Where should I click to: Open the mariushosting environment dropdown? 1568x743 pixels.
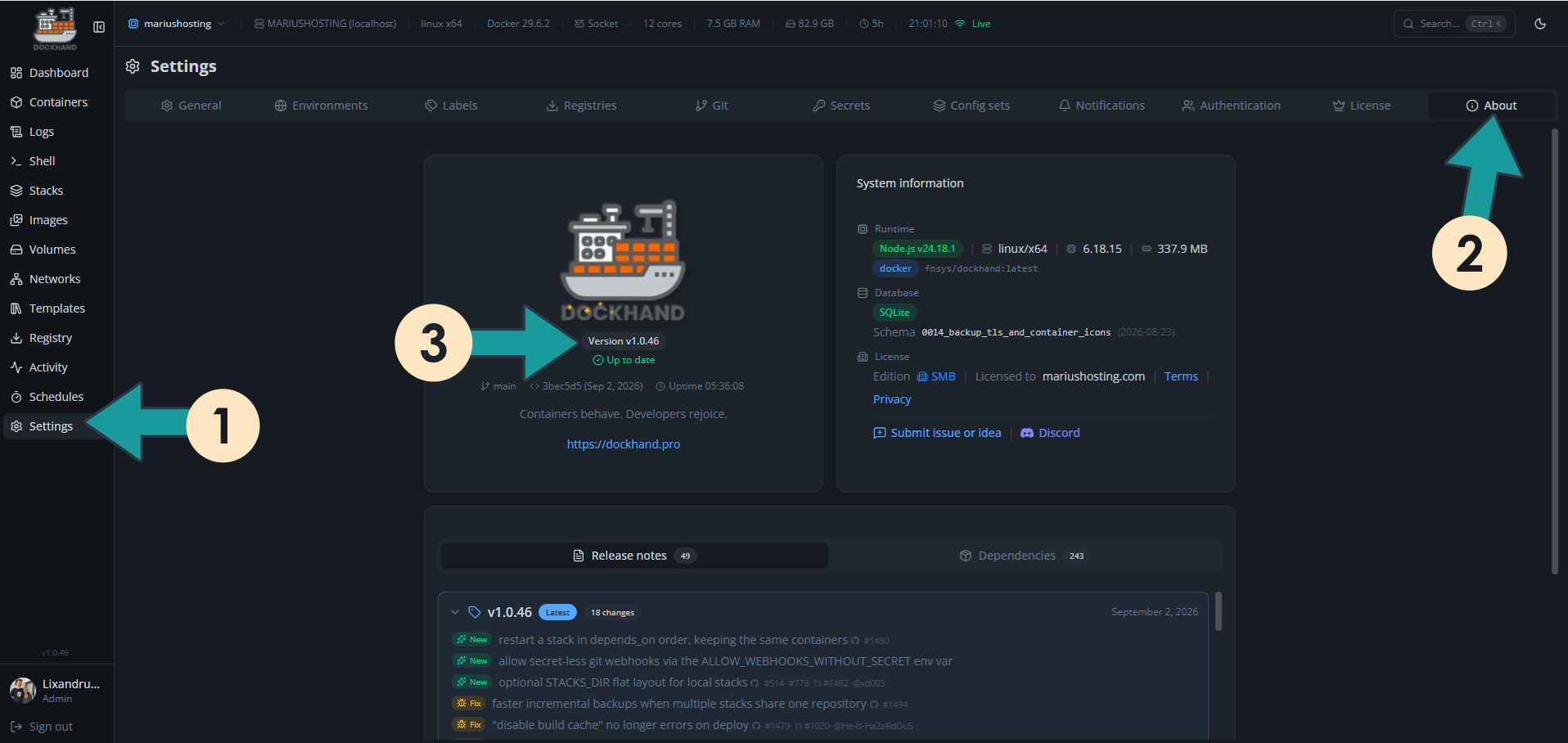point(176,24)
